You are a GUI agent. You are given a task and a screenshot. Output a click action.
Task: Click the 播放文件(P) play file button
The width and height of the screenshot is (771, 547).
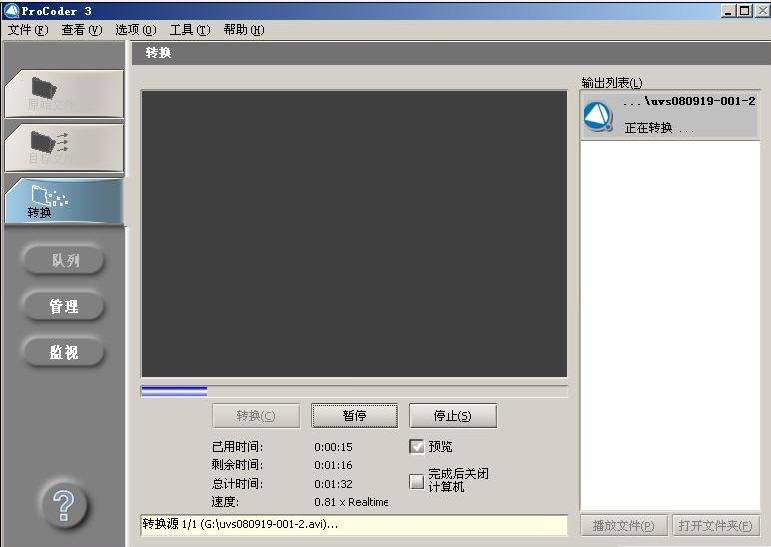click(x=623, y=525)
